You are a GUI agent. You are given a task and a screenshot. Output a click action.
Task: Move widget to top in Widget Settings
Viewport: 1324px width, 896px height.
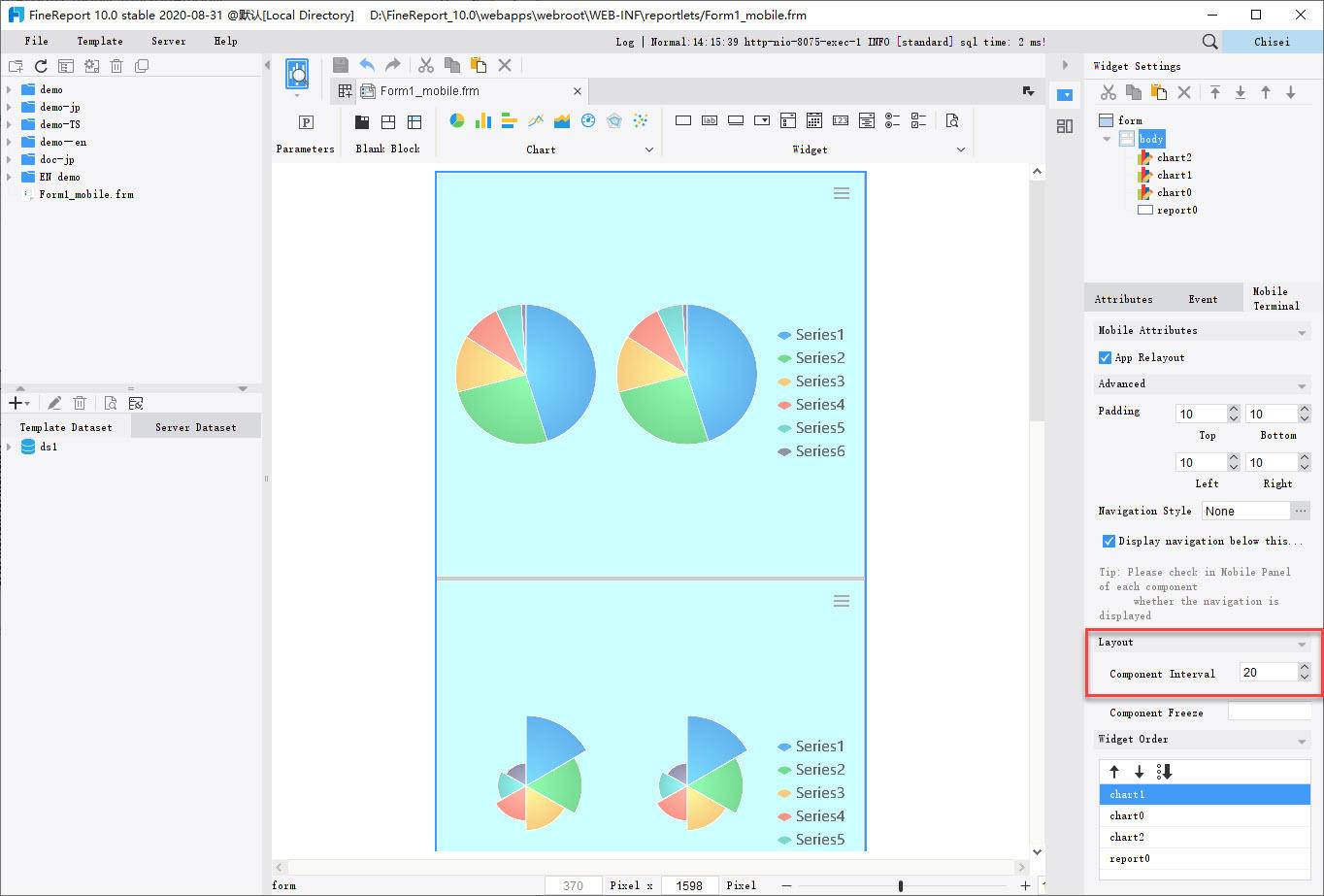pyautogui.click(x=1215, y=92)
